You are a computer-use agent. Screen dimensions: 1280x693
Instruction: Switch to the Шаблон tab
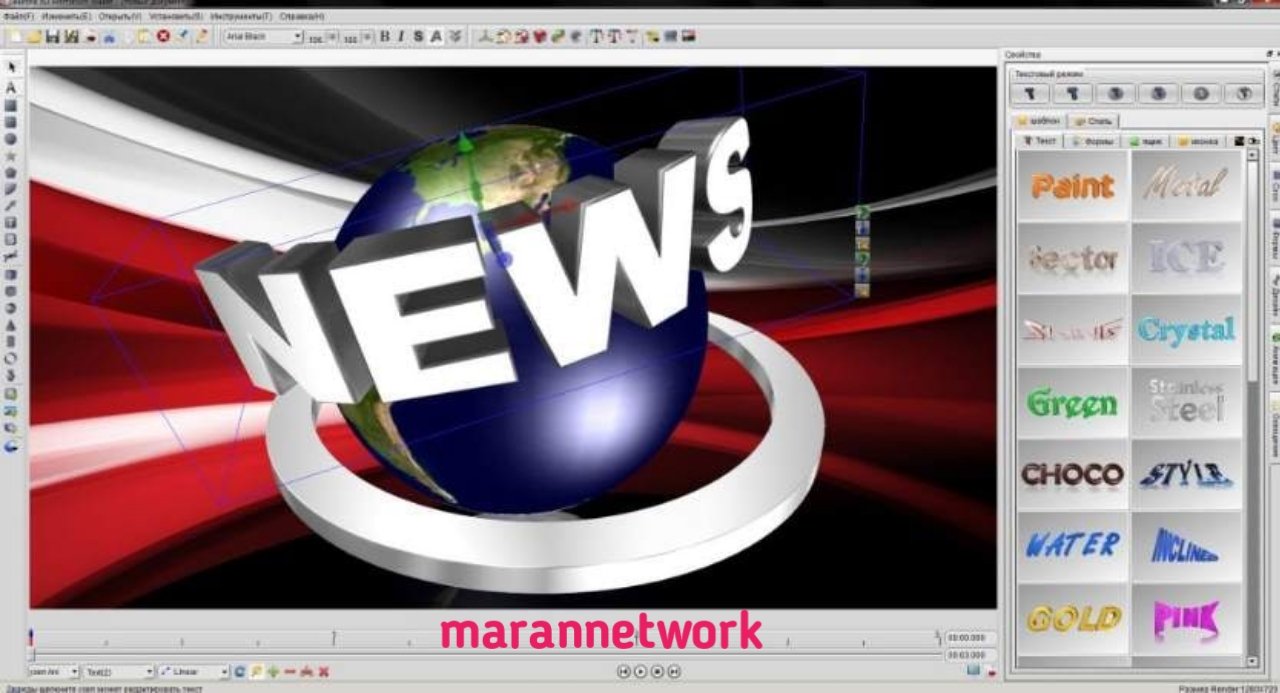point(1038,121)
